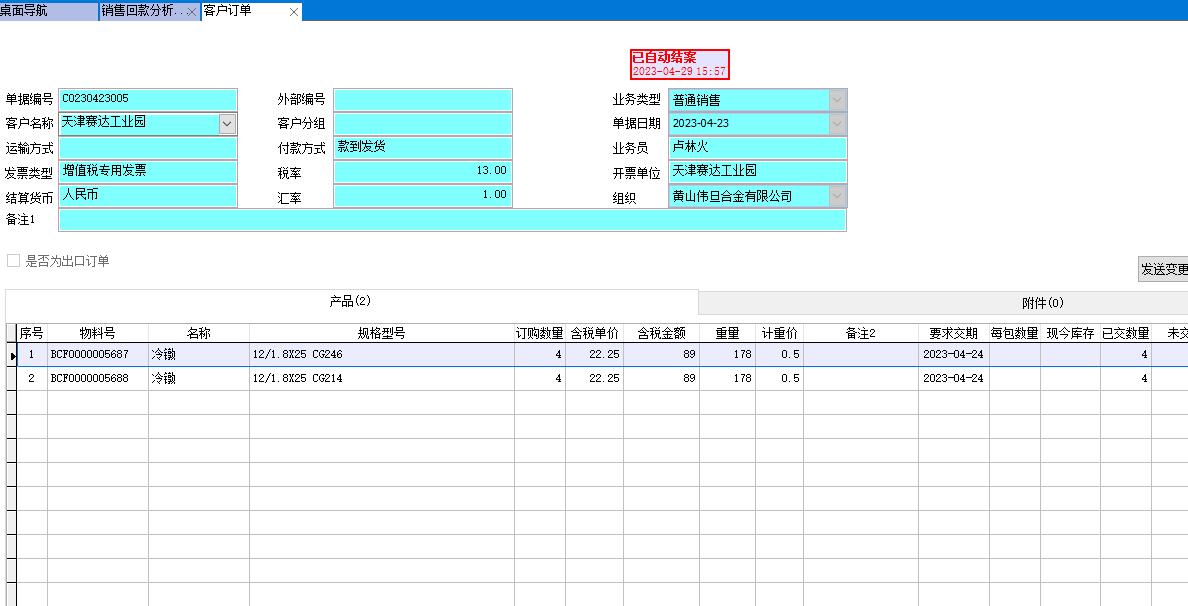Open the 附件(0) tab
Image resolution: width=1188 pixels, height=606 pixels.
click(1042, 303)
